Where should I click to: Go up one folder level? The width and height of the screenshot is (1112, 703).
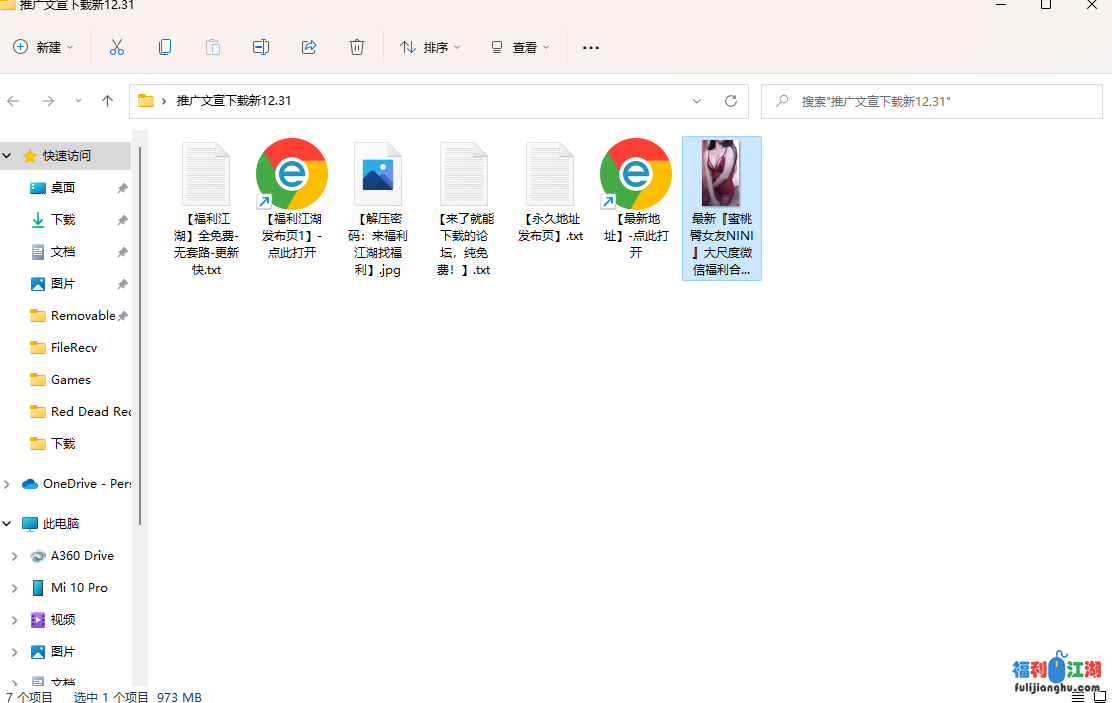(x=108, y=101)
